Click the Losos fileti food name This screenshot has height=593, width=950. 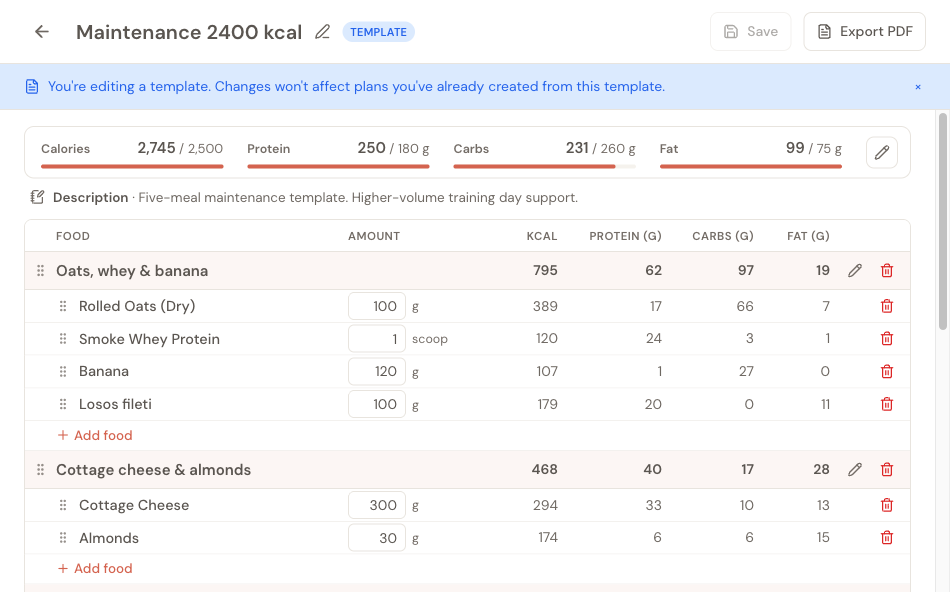coord(115,404)
